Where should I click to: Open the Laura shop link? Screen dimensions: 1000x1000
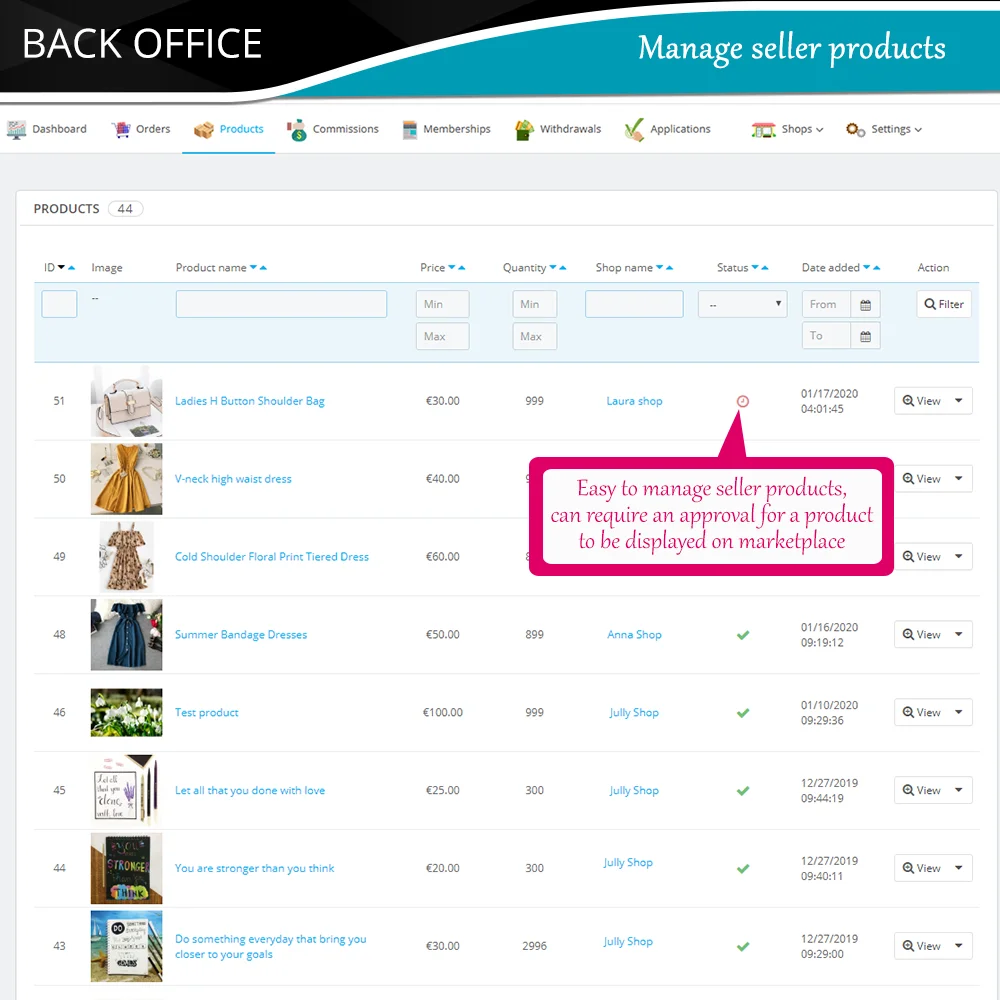[x=634, y=400]
